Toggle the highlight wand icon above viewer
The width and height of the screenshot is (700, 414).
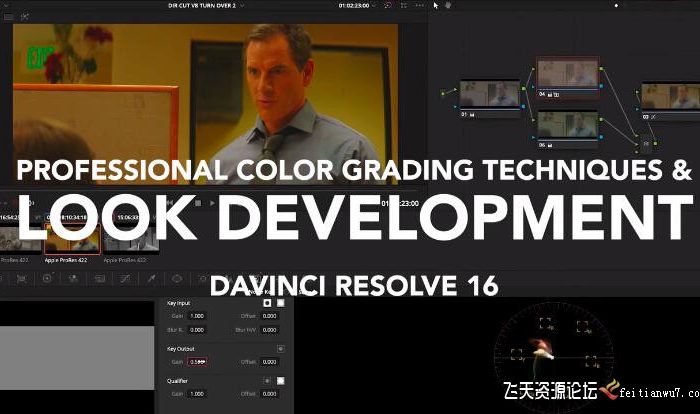pos(24,17)
